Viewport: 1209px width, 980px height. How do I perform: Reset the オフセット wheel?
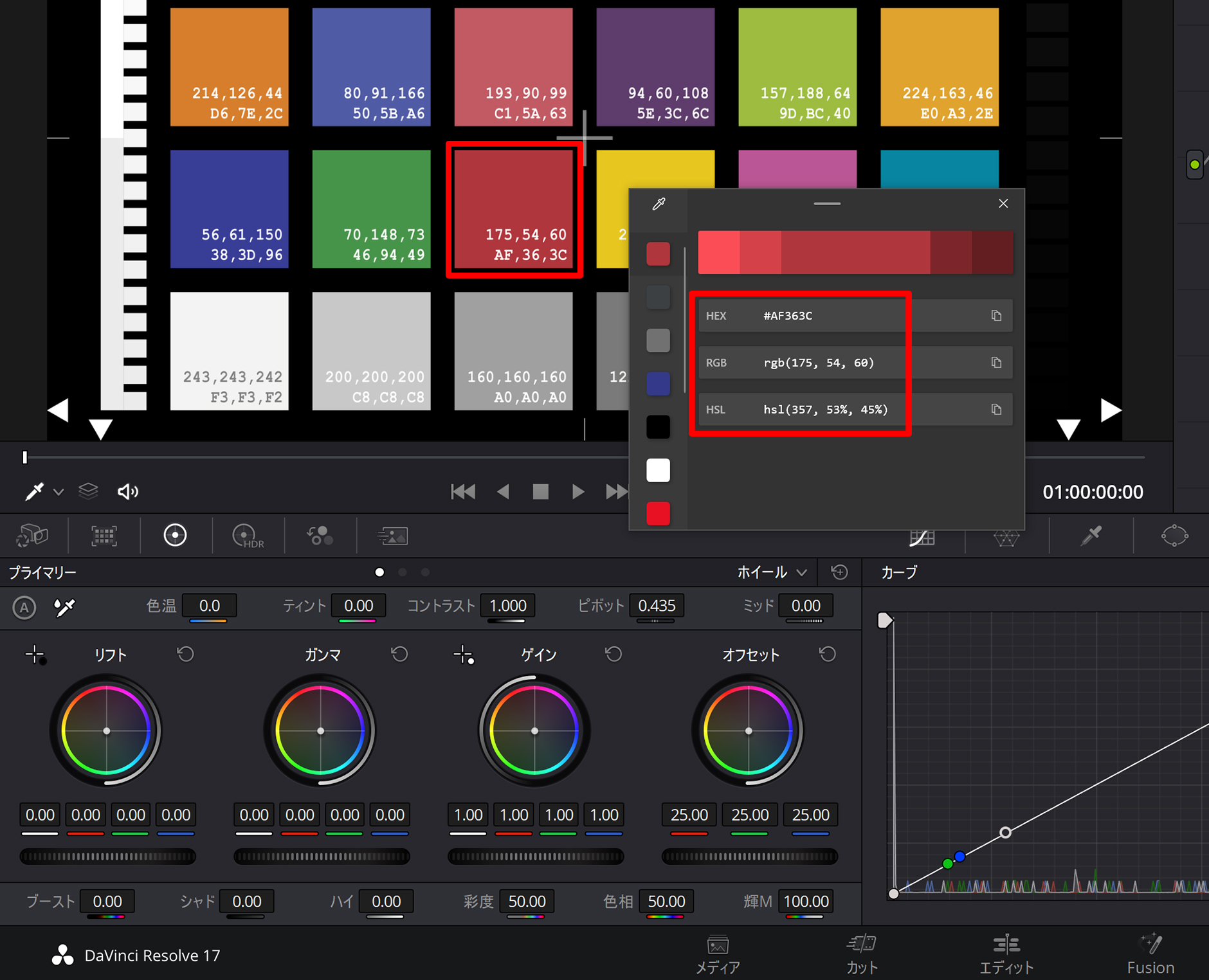[828, 655]
